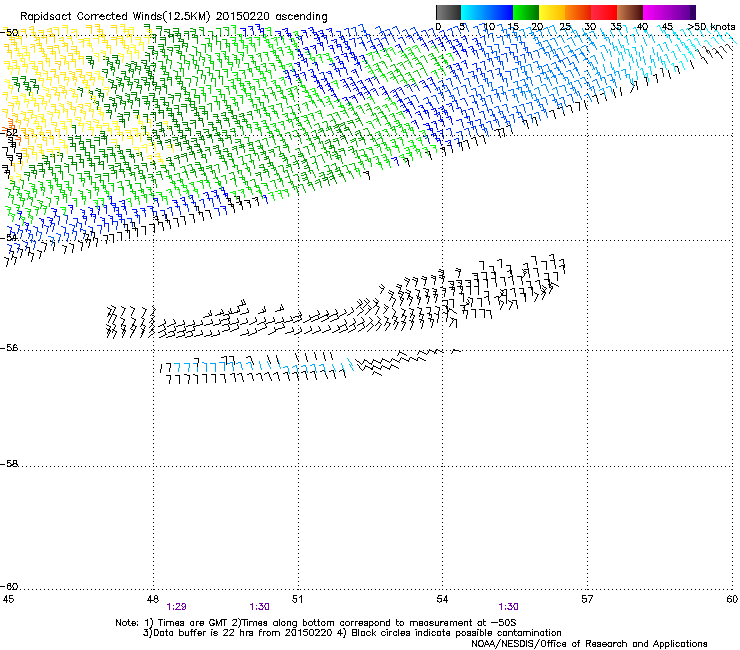740x650 pixels.
Task: Click the purple '1:30' label near longitude 51
Action: (x=260, y=607)
